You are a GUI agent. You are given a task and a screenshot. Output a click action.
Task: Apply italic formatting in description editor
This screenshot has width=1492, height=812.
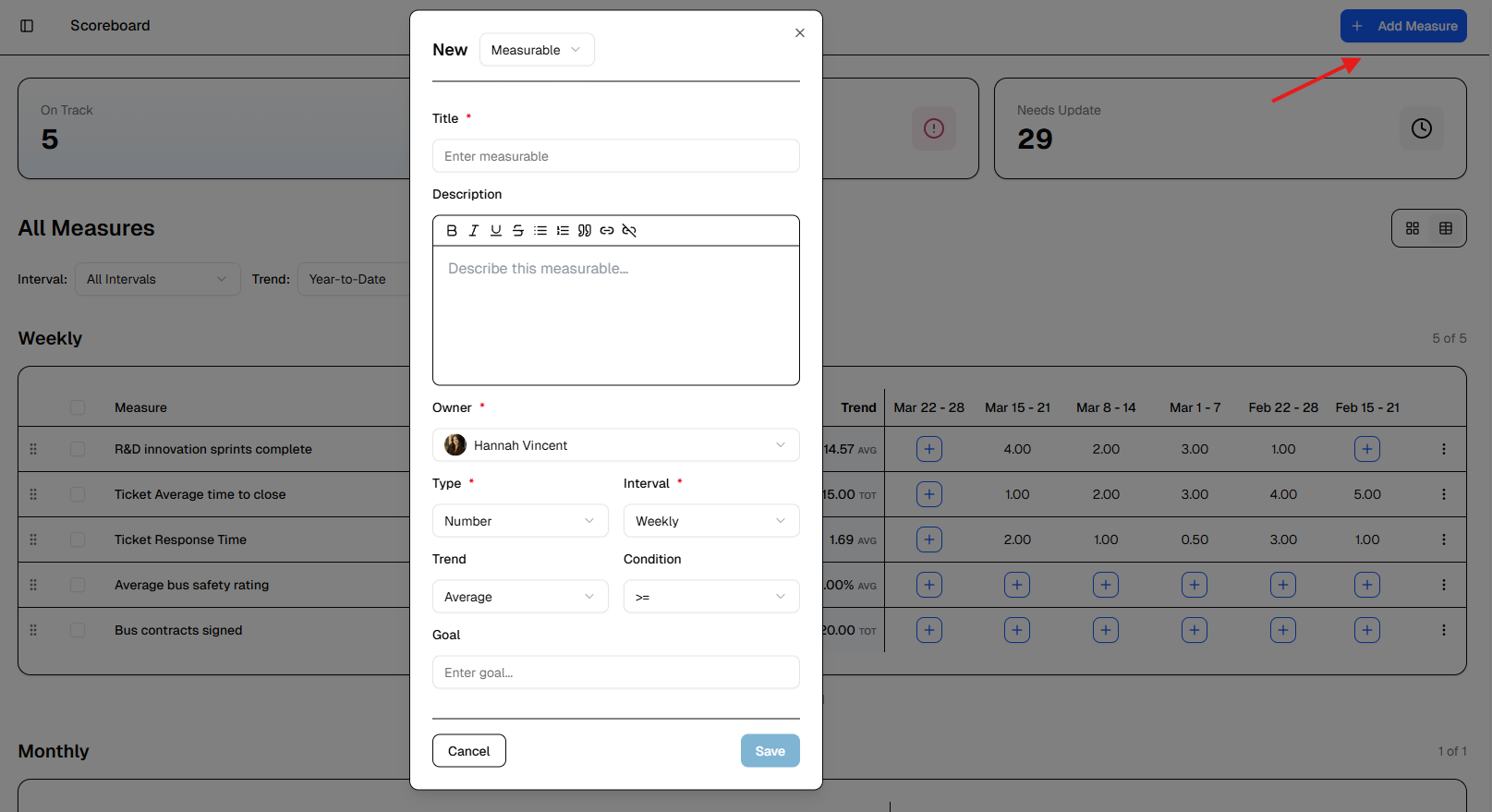tap(474, 231)
